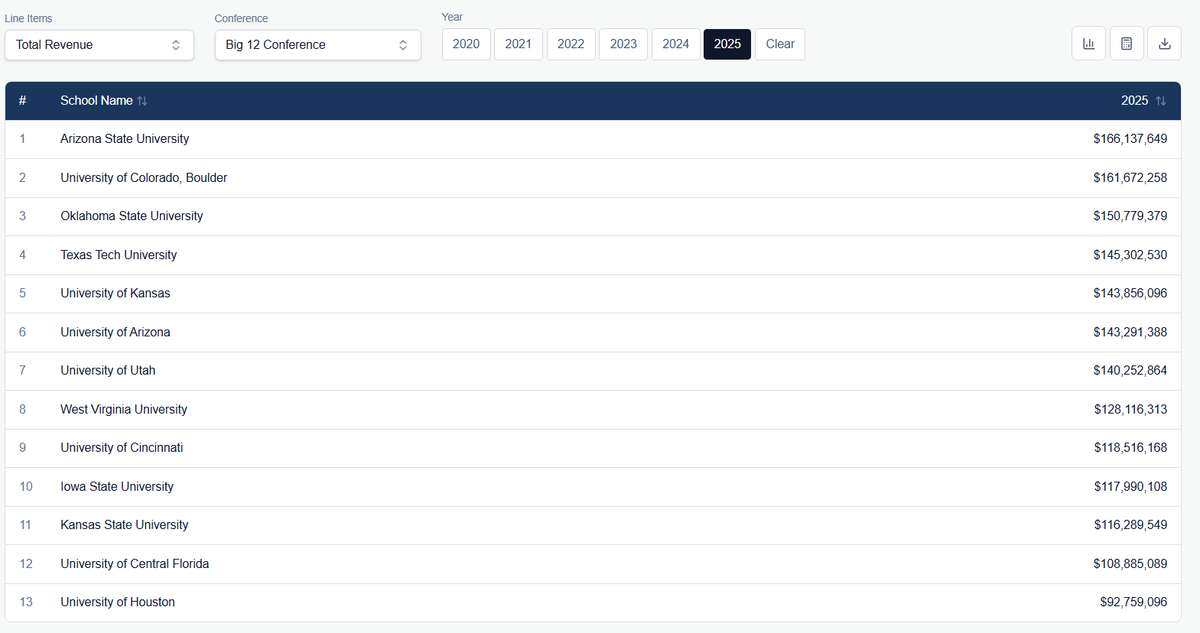The height and width of the screenshot is (633, 1200).
Task: Click University of Central Florida
Action: (135, 564)
